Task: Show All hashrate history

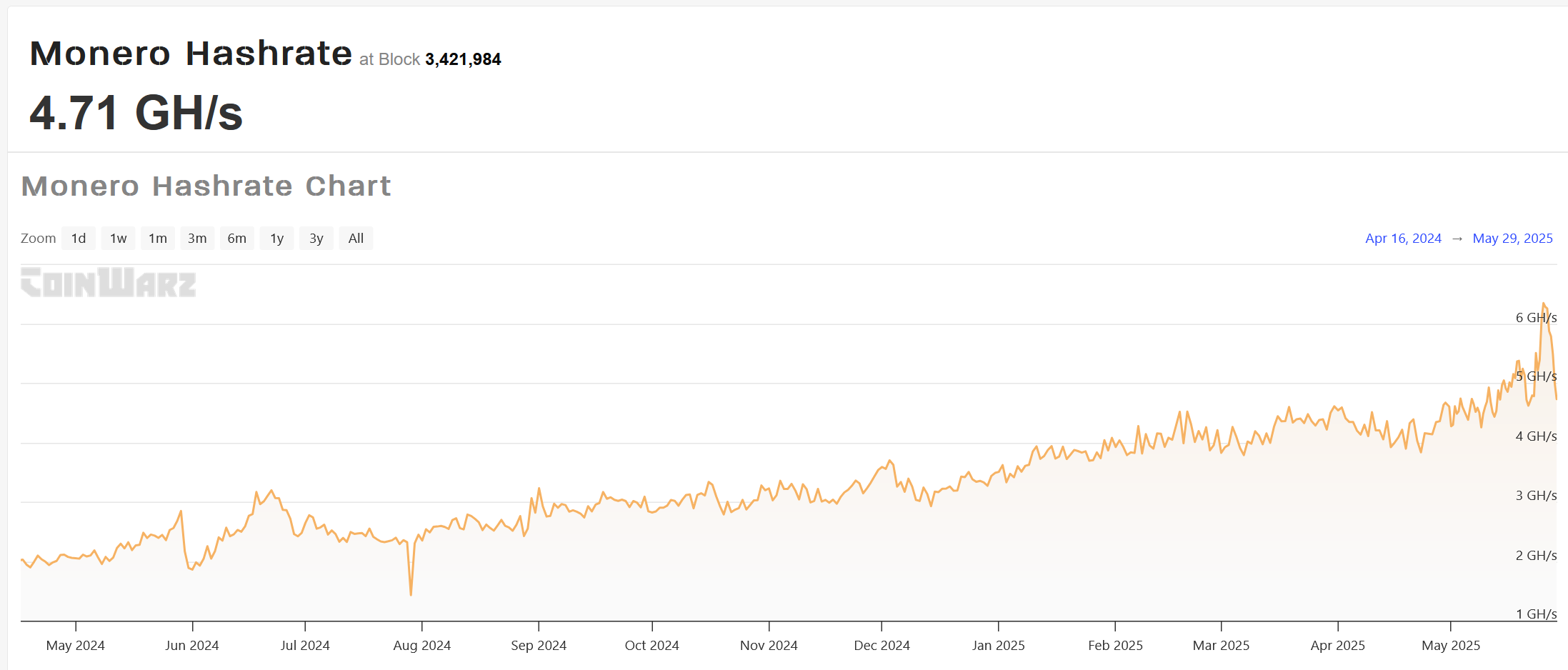Action: [x=356, y=239]
